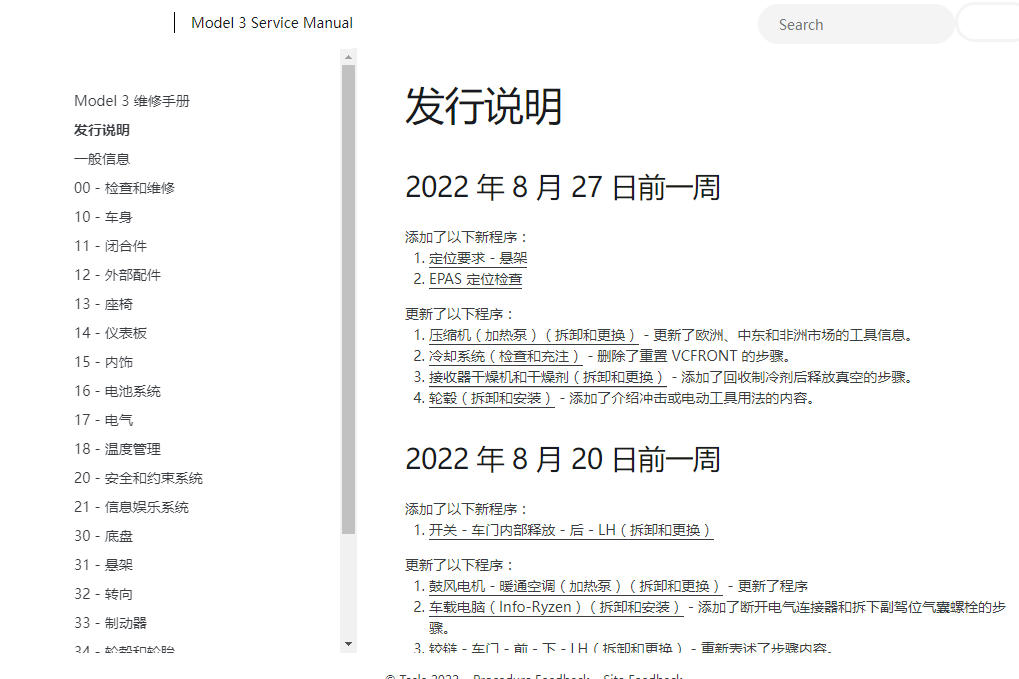Click the Search input field
The height and width of the screenshot is (679, 1019).
coord(855,25)
